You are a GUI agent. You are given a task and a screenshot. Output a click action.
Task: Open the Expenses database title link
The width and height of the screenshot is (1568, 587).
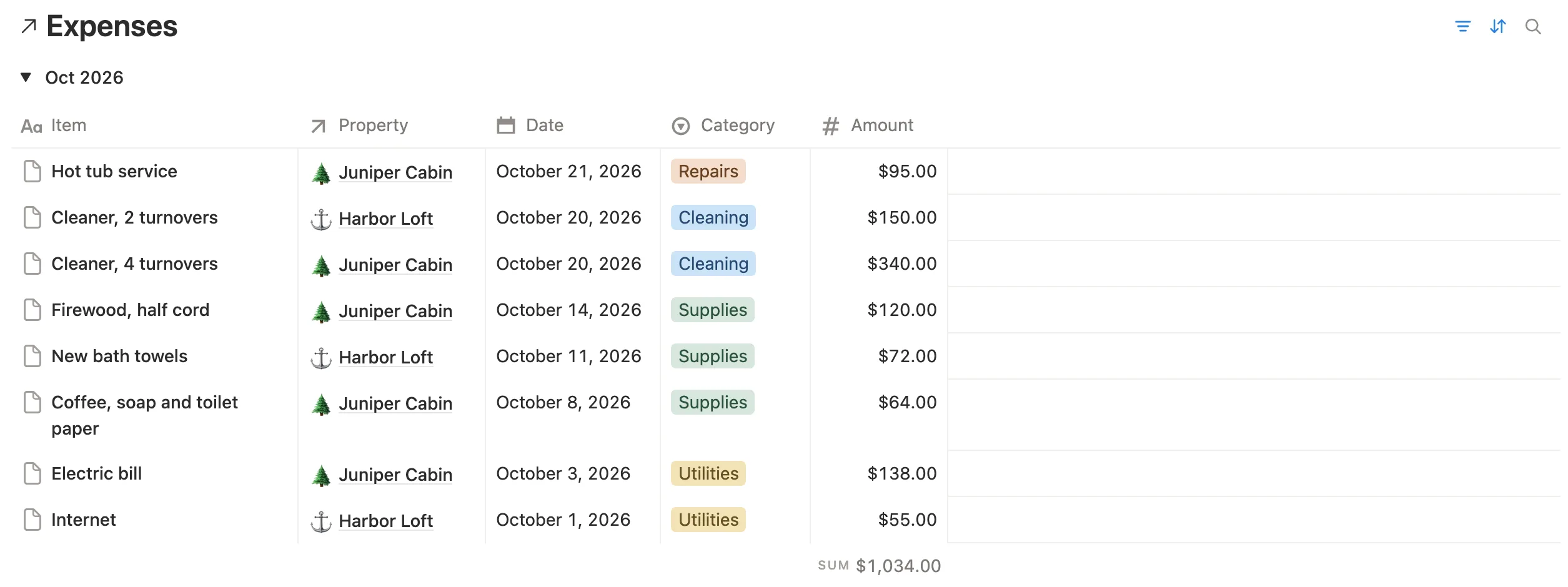point(112,26)
